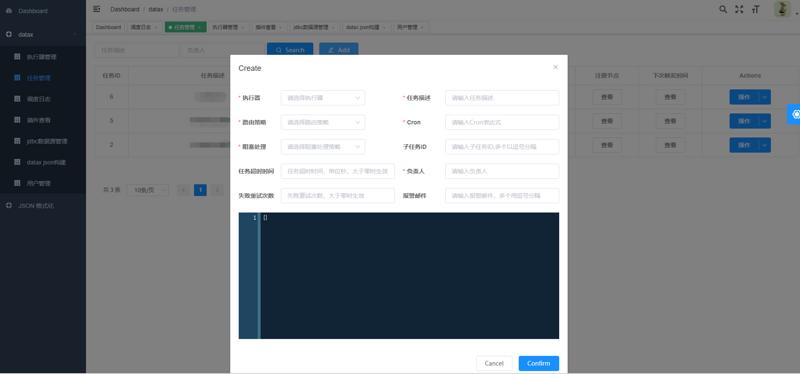Image resolution: width=800 pixels, height=374 pixels.
Task: Click the 报警邮件 input field
Action: (502, 195)
